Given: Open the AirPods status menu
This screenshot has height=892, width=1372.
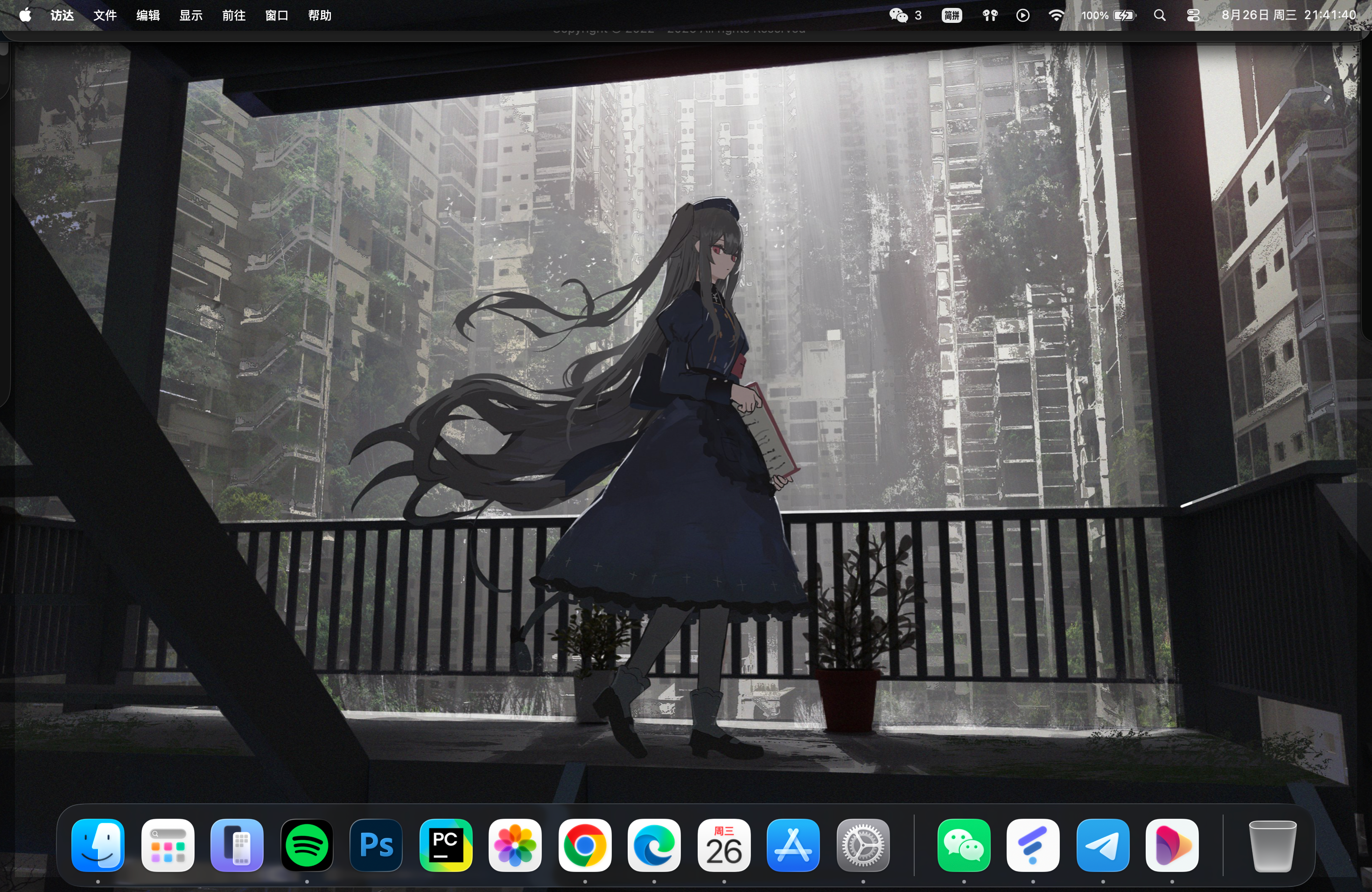Looking at the screenshot, I should 990,15.
